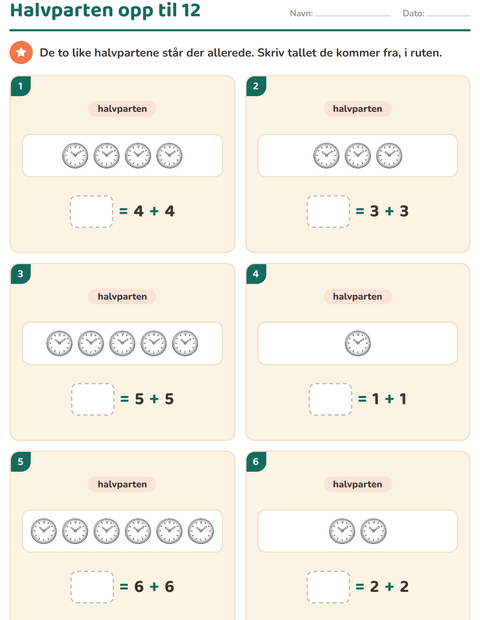Click the Halvparten opp til 12 title
The width and height of the screenshot is (480, 620).
coord(105,10)
